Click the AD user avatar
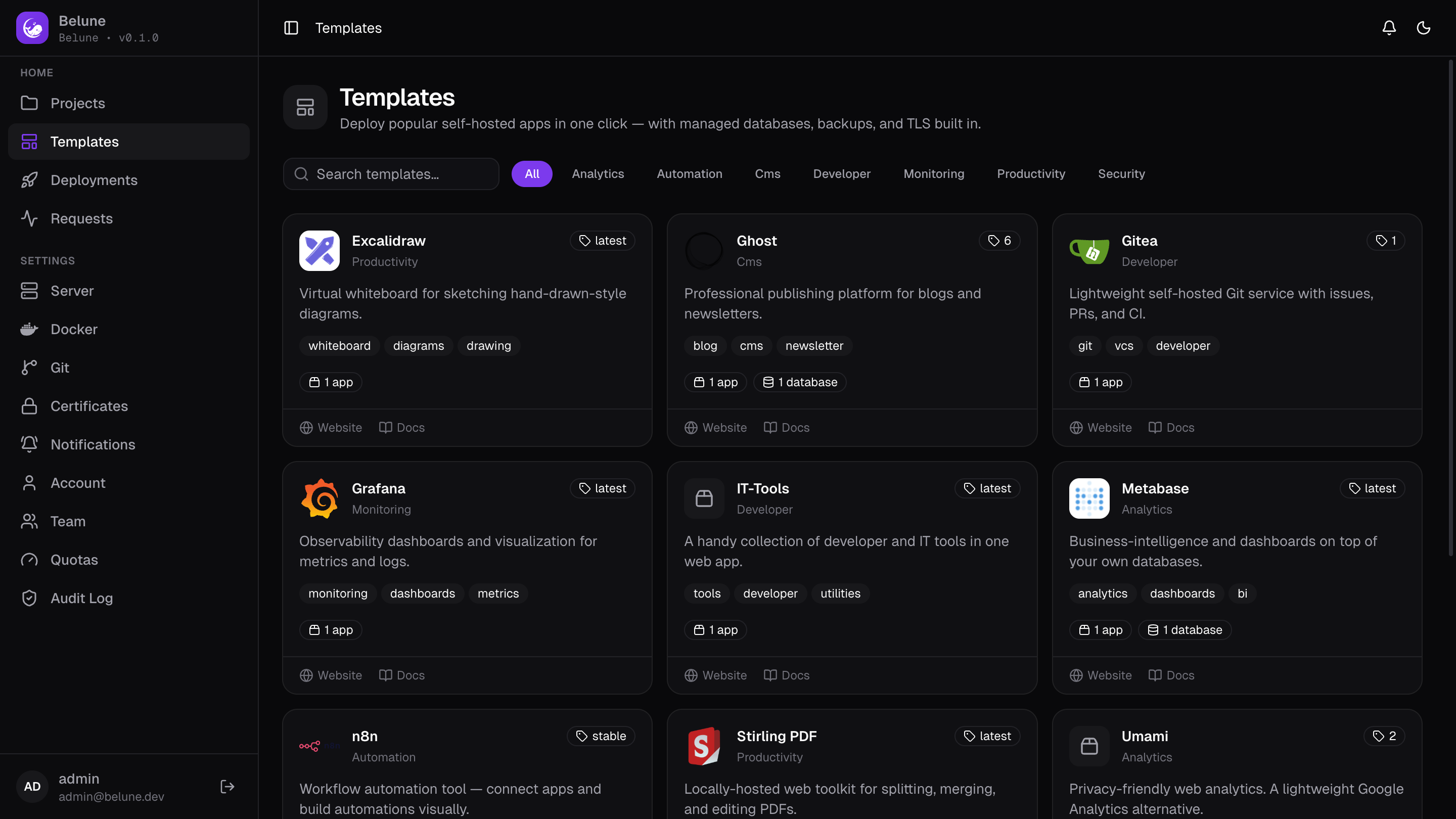 coord(32,787)
